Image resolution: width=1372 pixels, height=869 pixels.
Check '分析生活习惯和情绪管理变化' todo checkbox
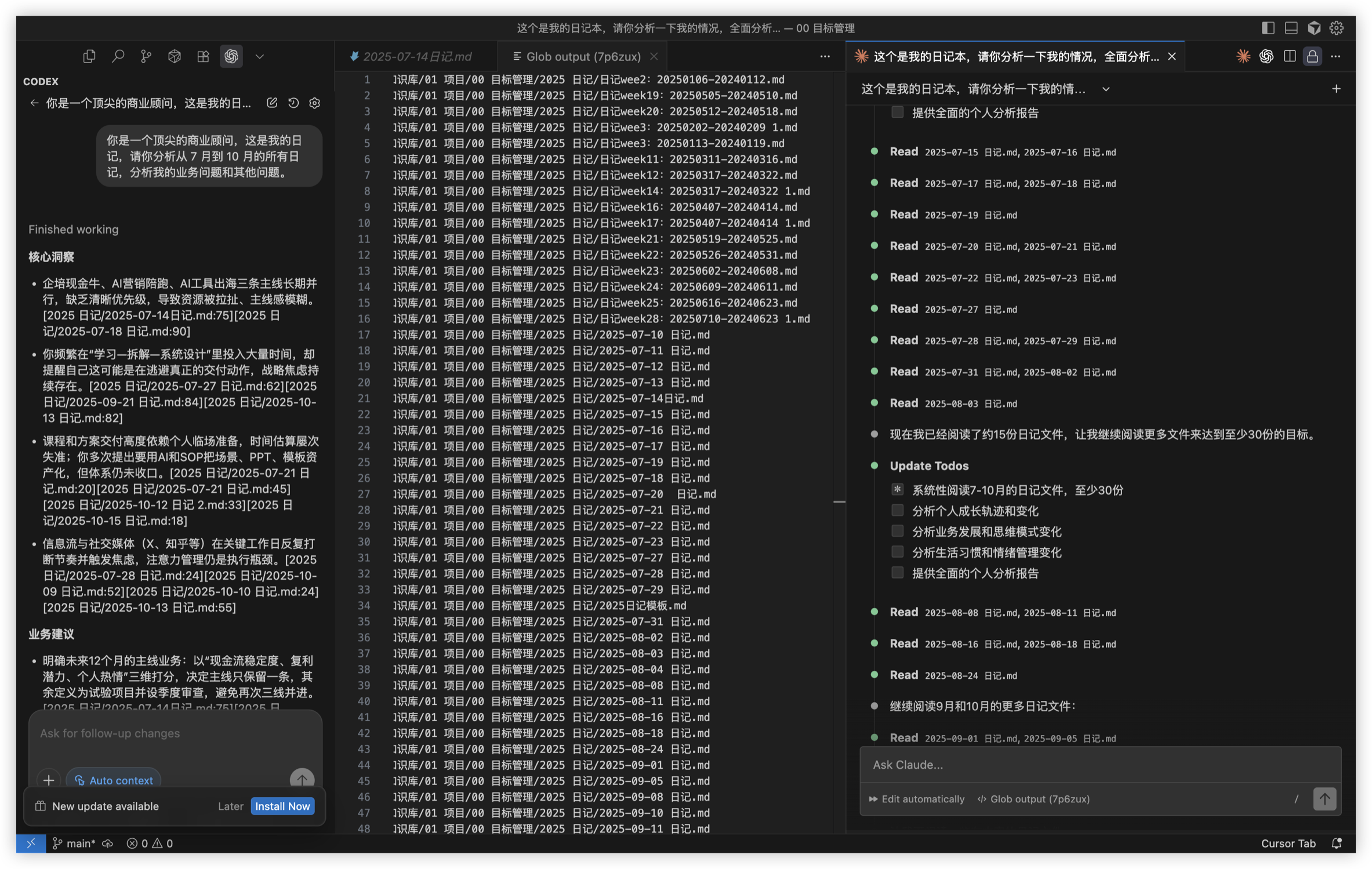point(897,552)
